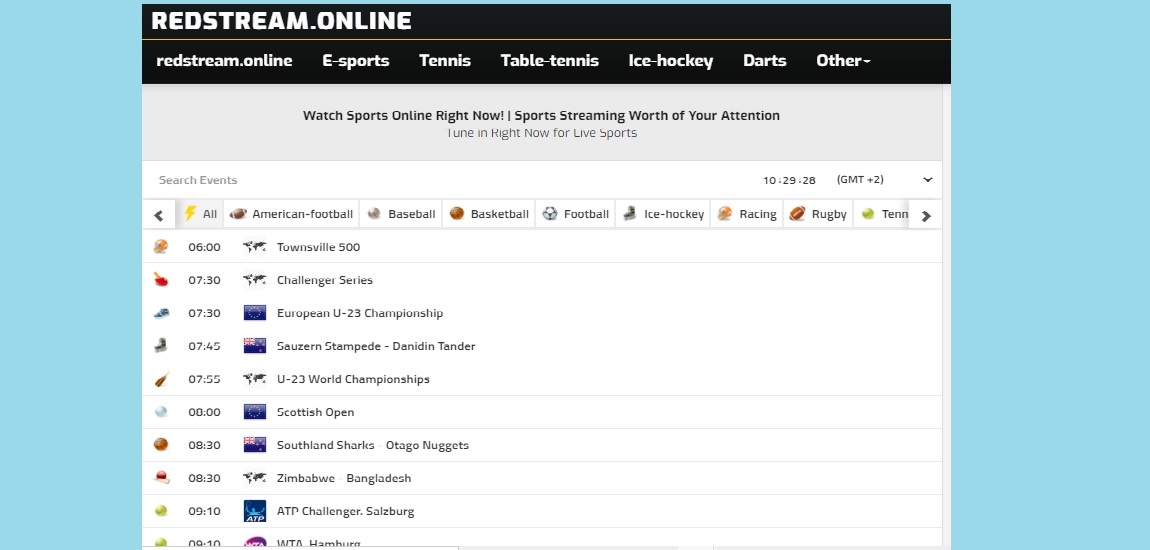Click the lightning bolt All icon
This screenshot has width=1150, height=550.
coord(190,213)
